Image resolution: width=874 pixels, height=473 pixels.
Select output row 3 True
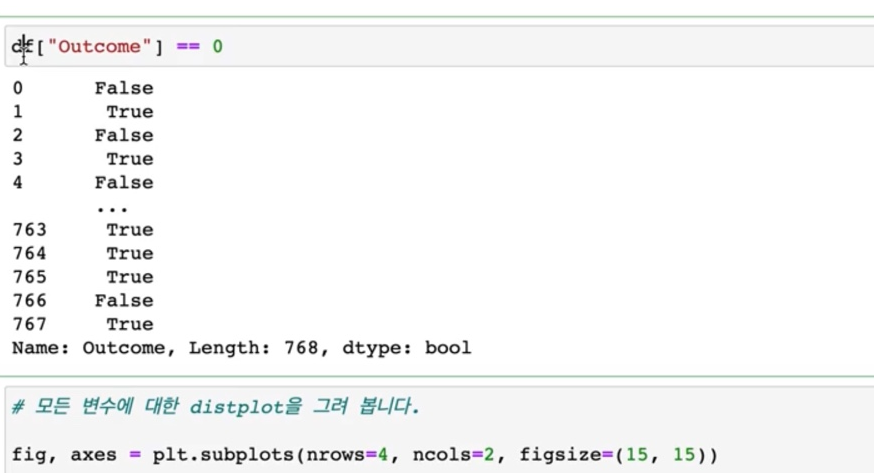[83, 159]
